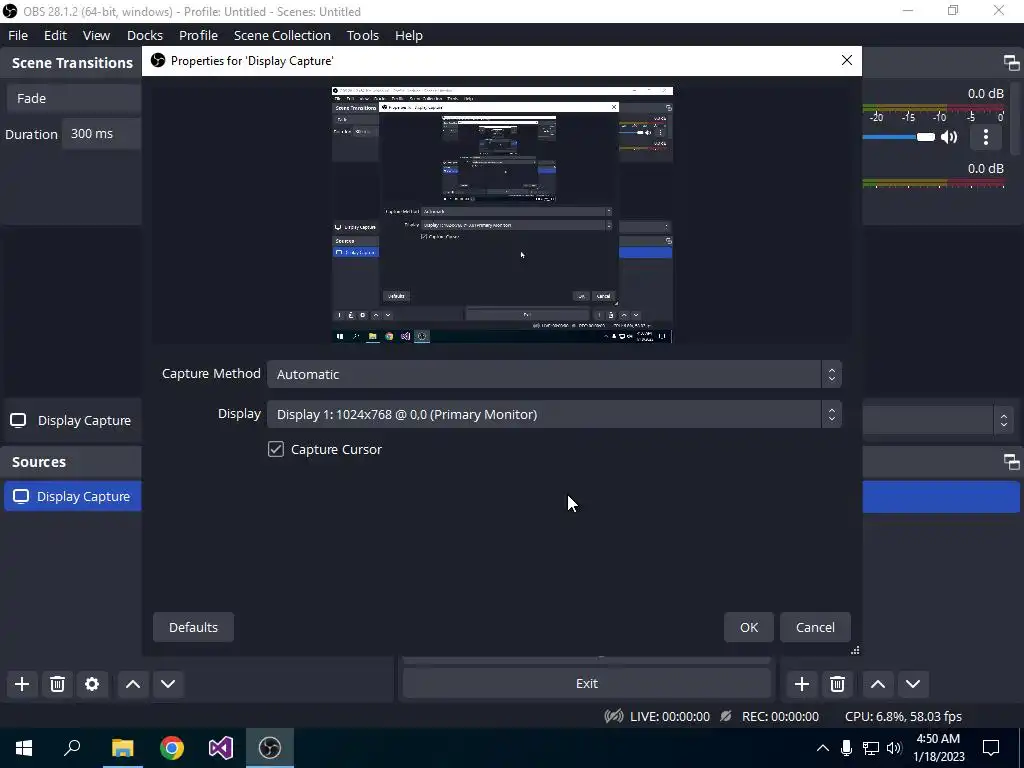Close the Properties for Display Capture dialog
Screen dimensions: 1024x768
click(846, 60)
